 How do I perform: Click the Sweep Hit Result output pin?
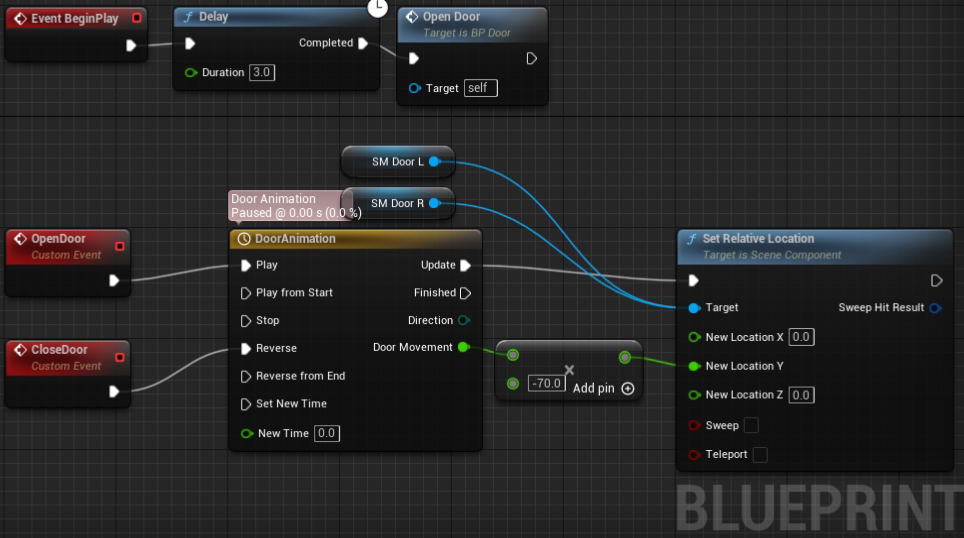tap(935, 307)
